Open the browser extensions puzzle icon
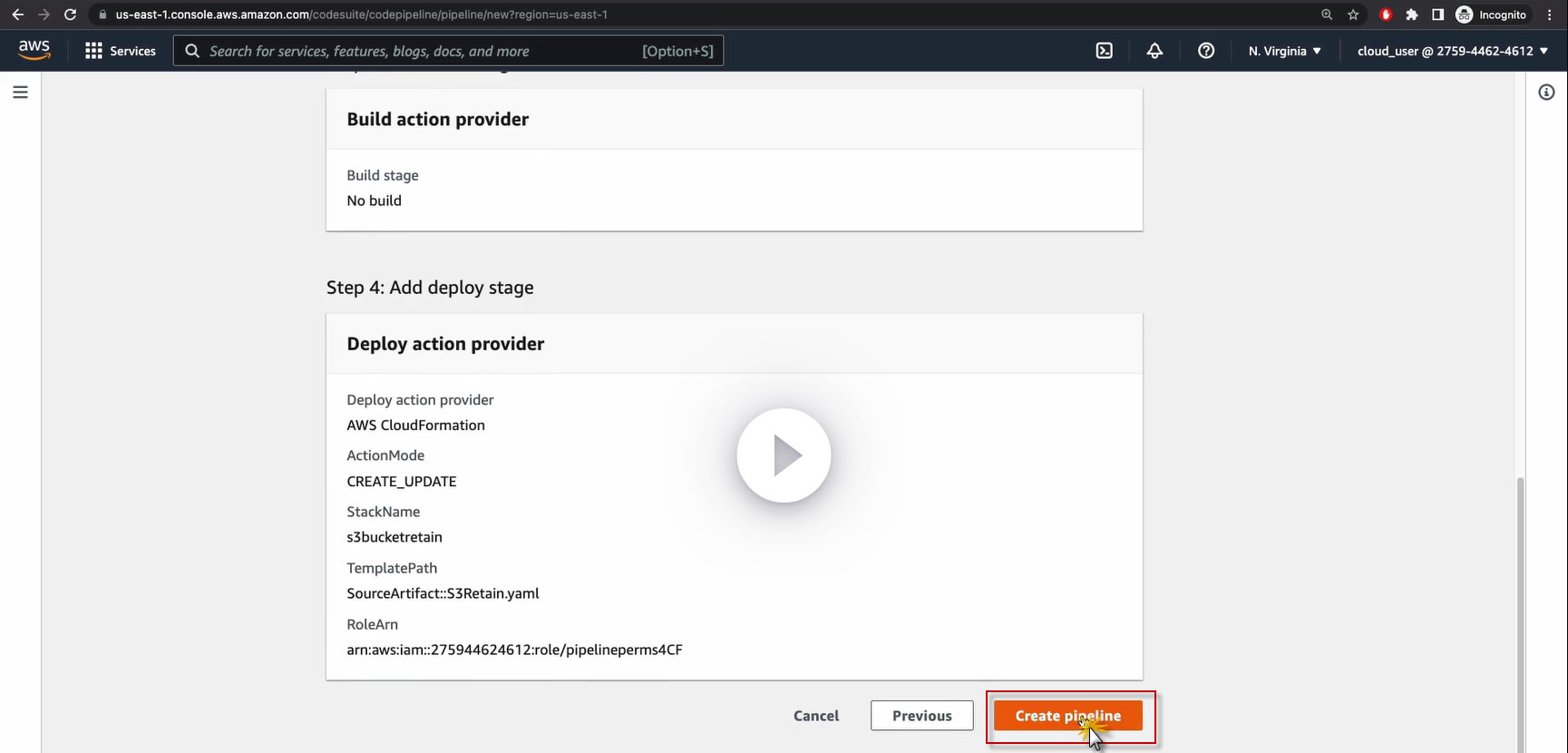The image size is (1568, 753). pos(1411,15)
